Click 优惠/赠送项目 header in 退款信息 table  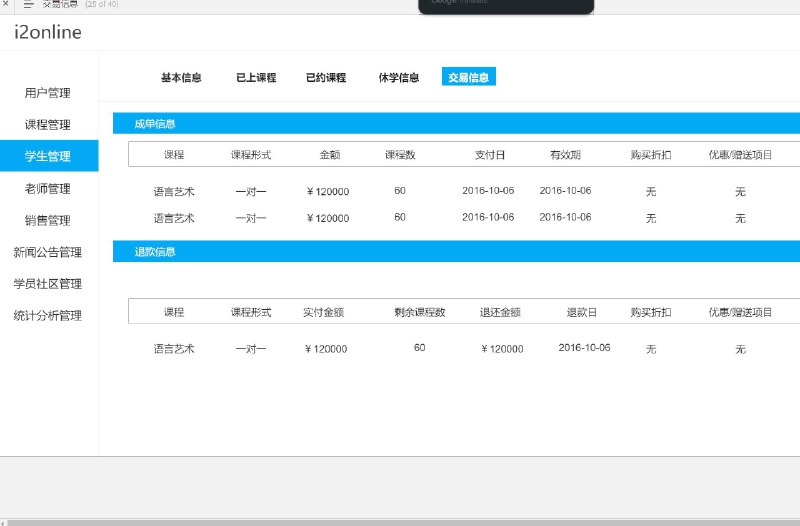[x=740, y=312]
